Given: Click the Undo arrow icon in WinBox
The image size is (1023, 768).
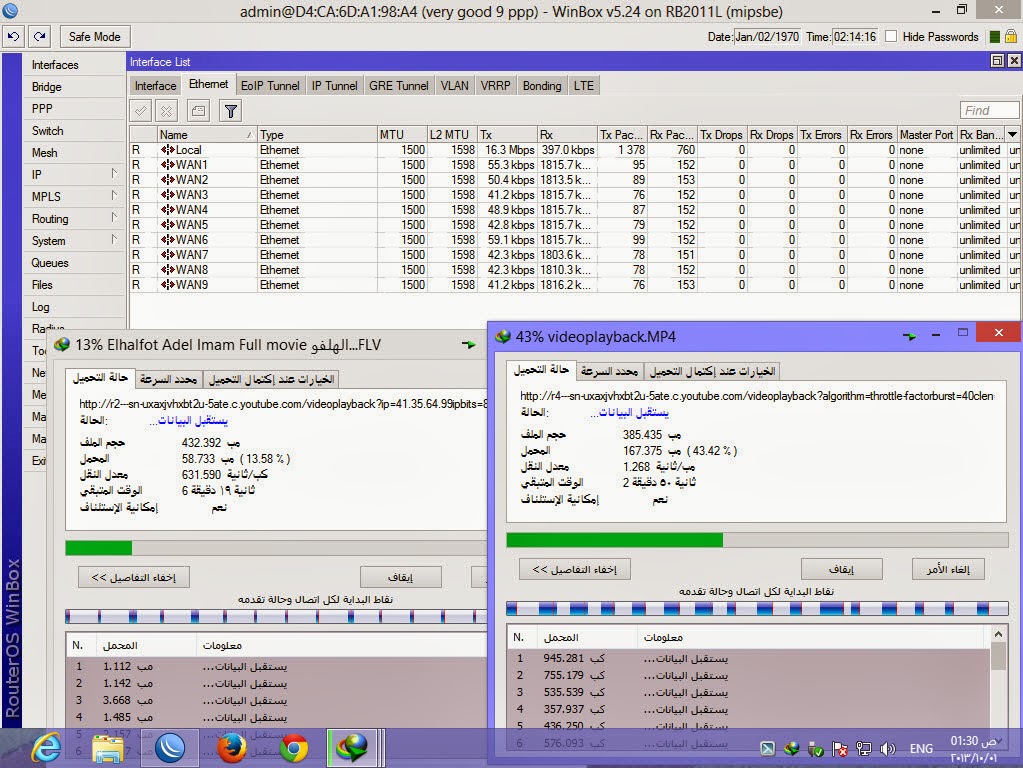Looking at the screenshot, I should (x=14, y=37).
